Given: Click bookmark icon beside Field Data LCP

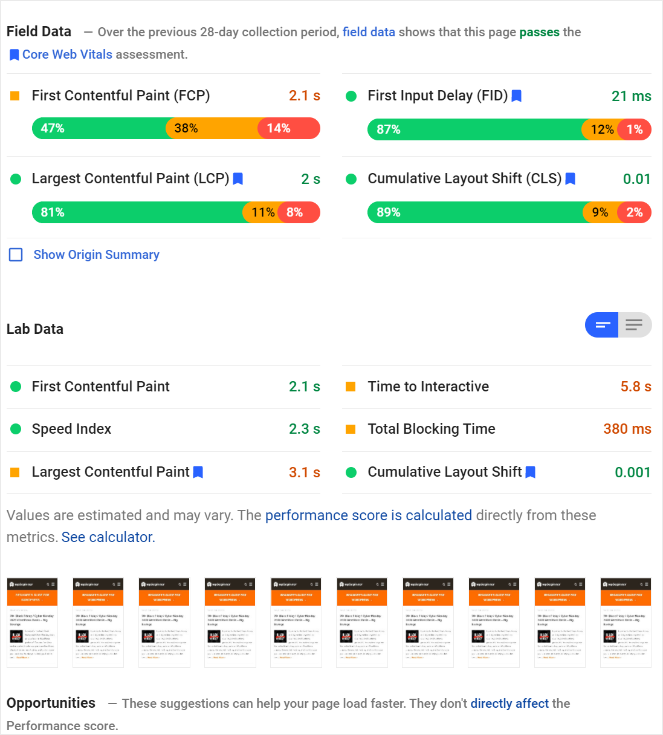Looking at the screenshot, I should tap(238, 179).
